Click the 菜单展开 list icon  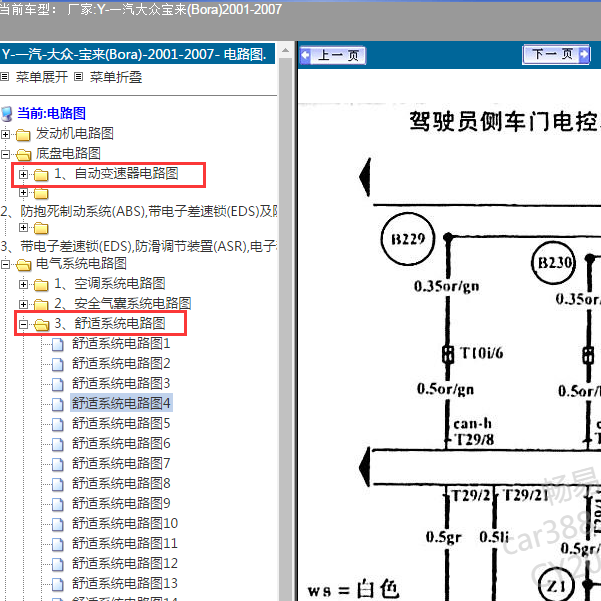[5, 77]
